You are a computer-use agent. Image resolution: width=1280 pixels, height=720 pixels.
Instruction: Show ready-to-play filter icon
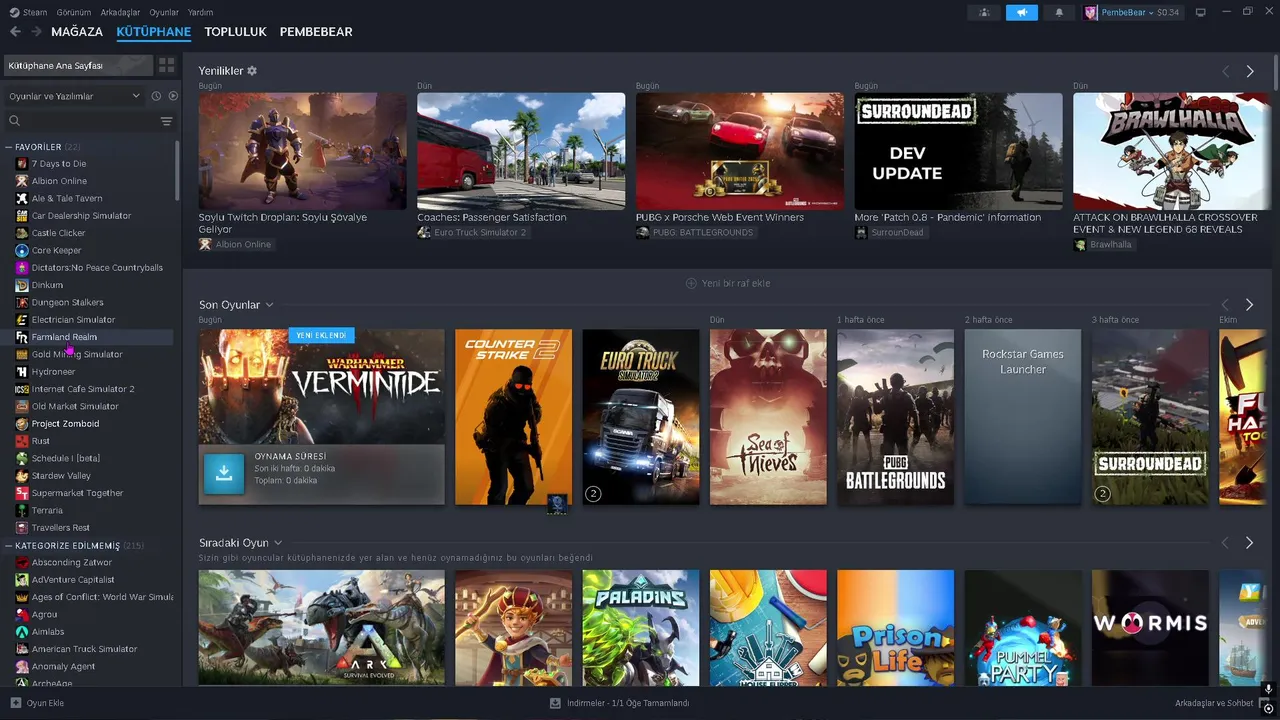pyautogui.click(x=173, y=96)
